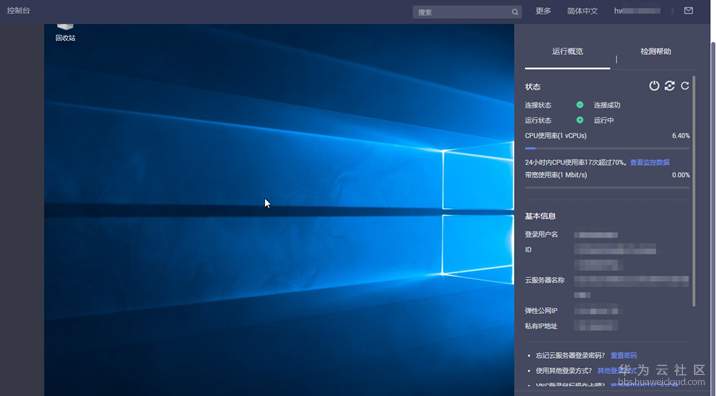This screenshot has height=396, width=716.
Task: Click the 弹性公网IP label
Action: 541,311
